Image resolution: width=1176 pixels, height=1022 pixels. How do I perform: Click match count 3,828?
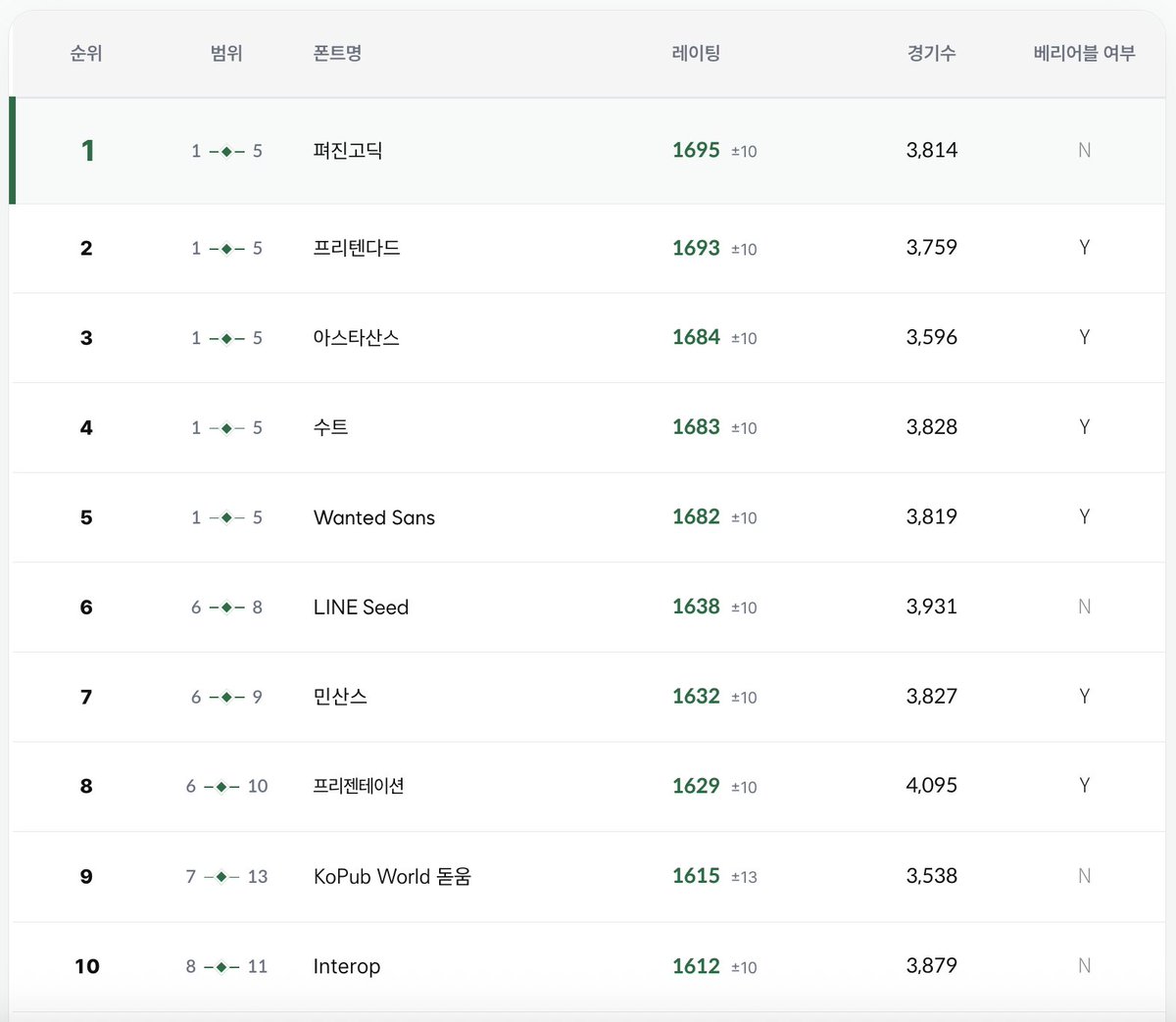(932, 427)
